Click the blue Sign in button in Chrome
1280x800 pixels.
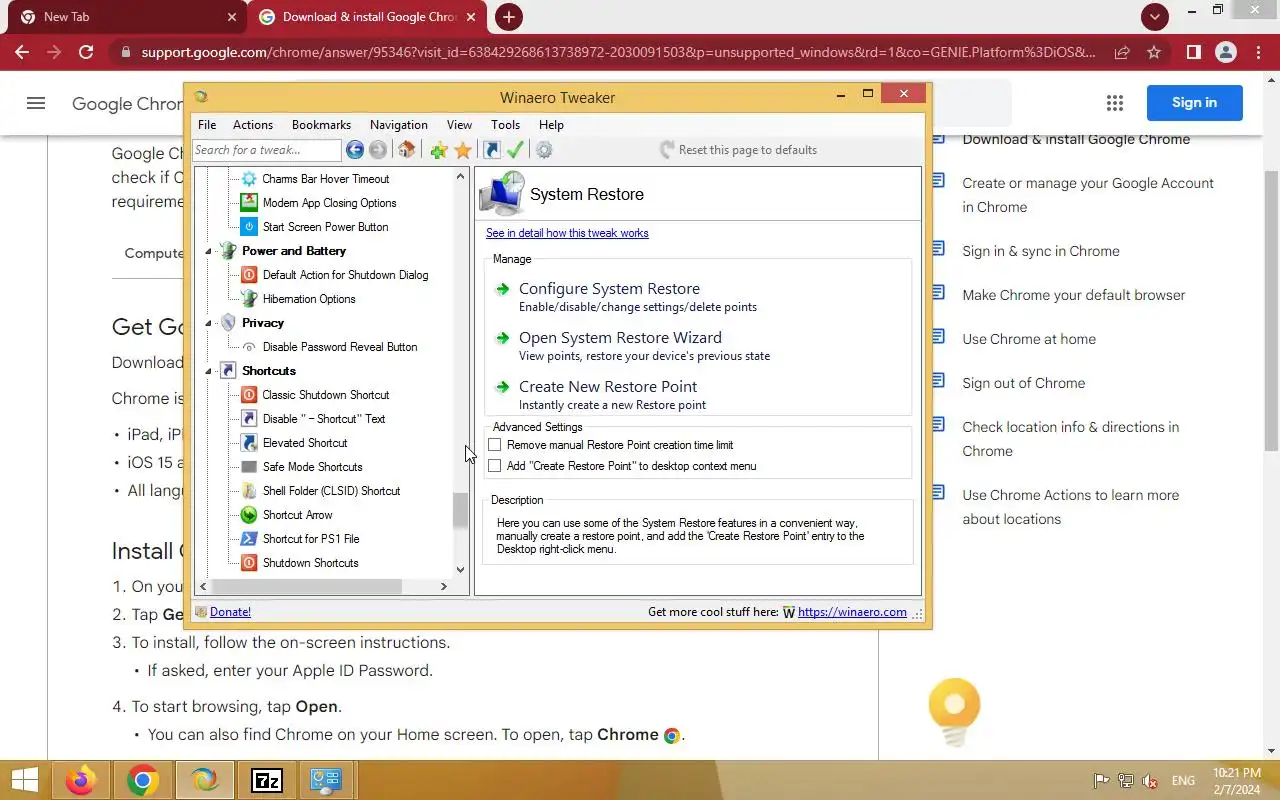click(x=1194, y=103)
